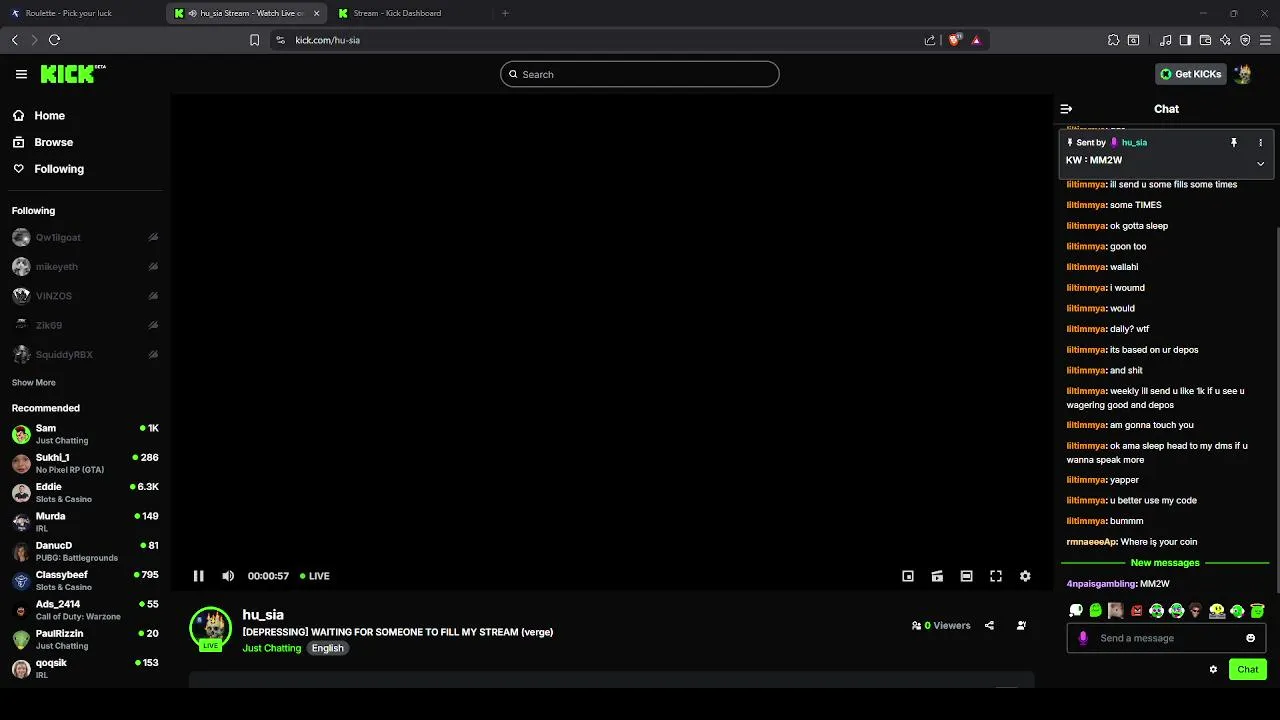
Task: Open the Leo AI sparkle icon
Action: tap(1225, 40)
